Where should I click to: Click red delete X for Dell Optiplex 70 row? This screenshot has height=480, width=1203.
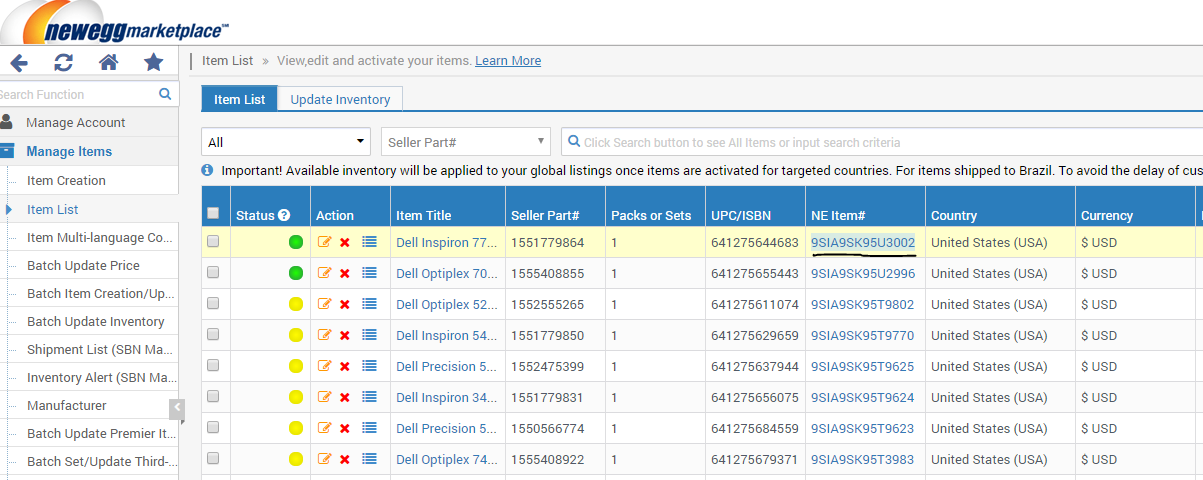pos(345,273)
